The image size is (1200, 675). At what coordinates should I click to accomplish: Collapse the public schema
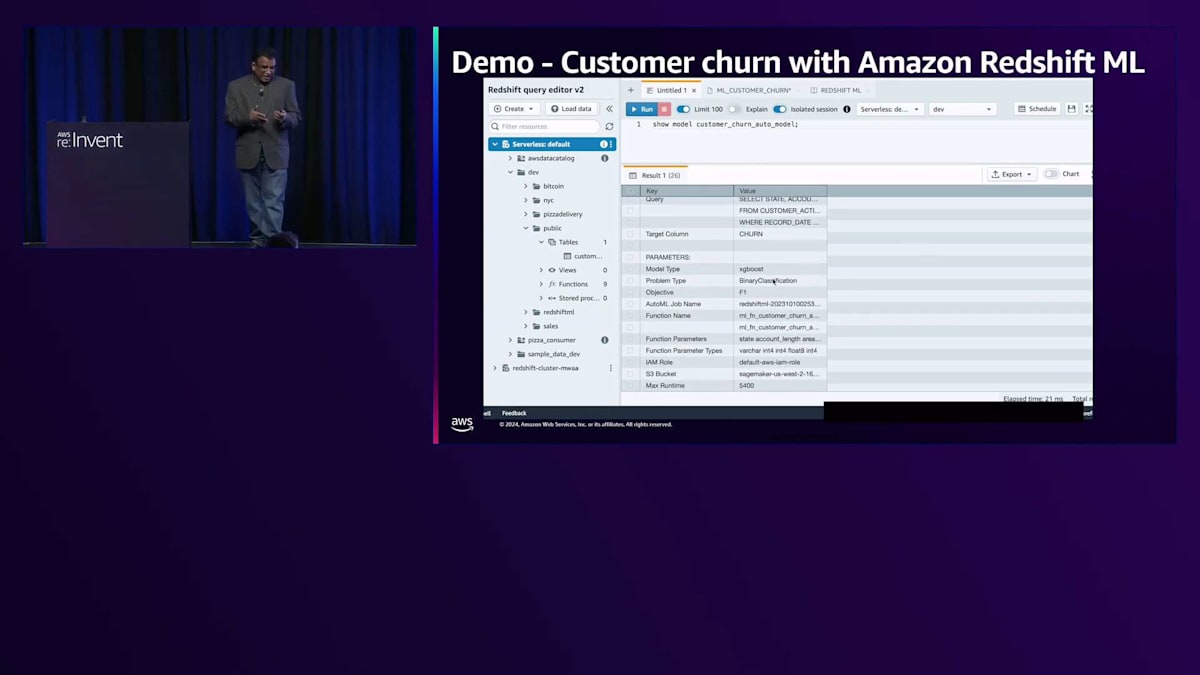point(526,228)
